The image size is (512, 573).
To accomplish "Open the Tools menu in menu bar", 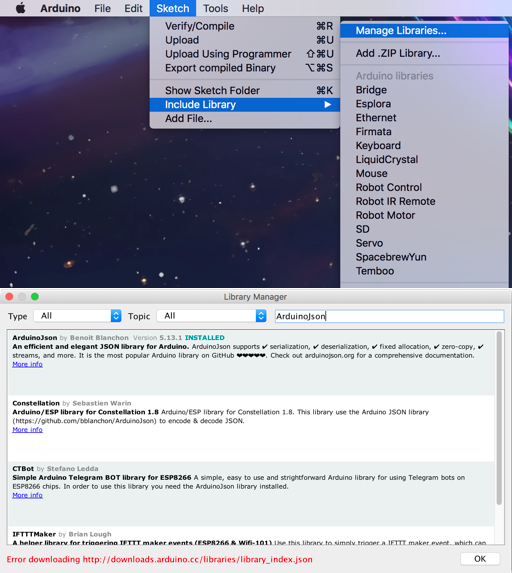I will [x=216, y=8].
